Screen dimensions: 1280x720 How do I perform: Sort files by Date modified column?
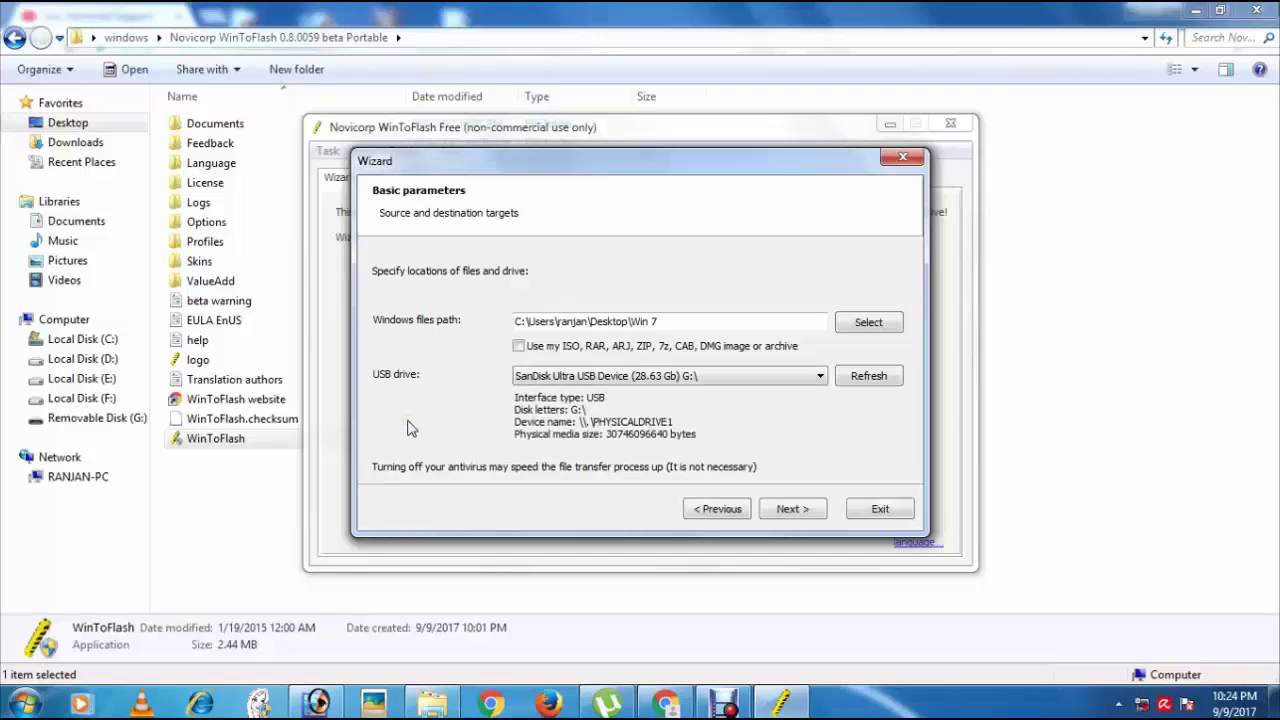coord(447,97)
